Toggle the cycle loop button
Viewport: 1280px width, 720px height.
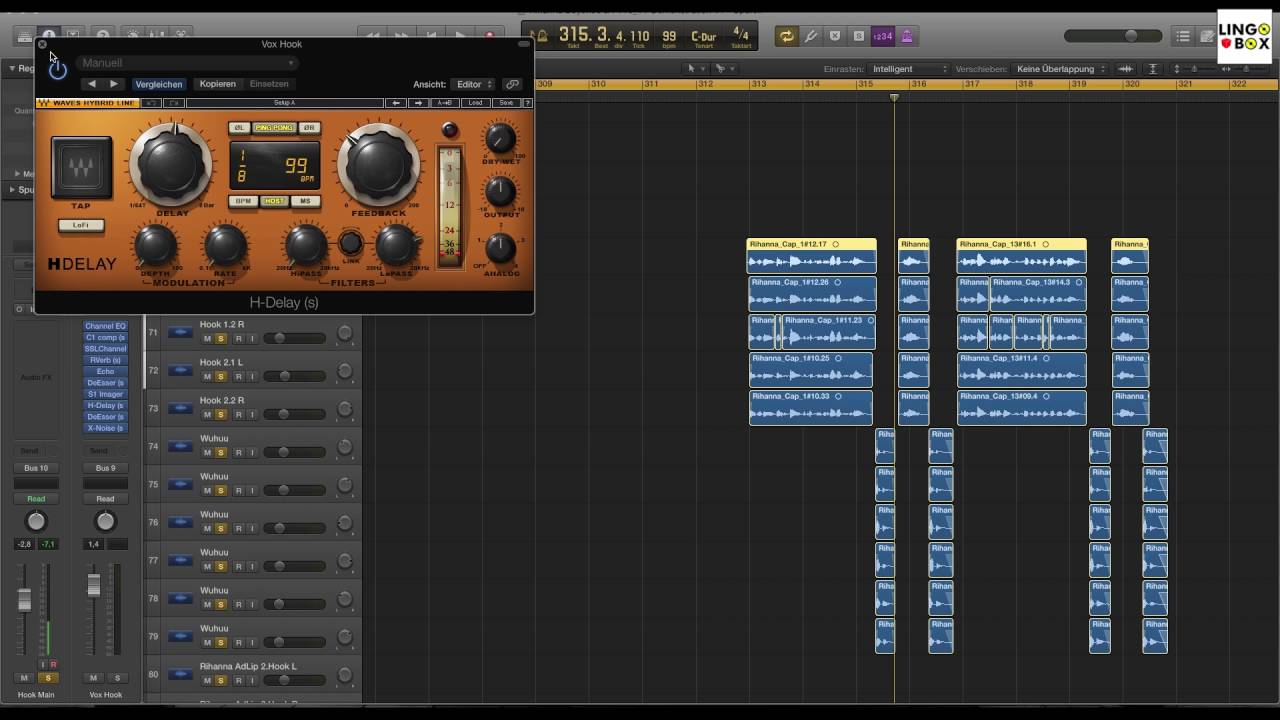(x=787, y=36)
